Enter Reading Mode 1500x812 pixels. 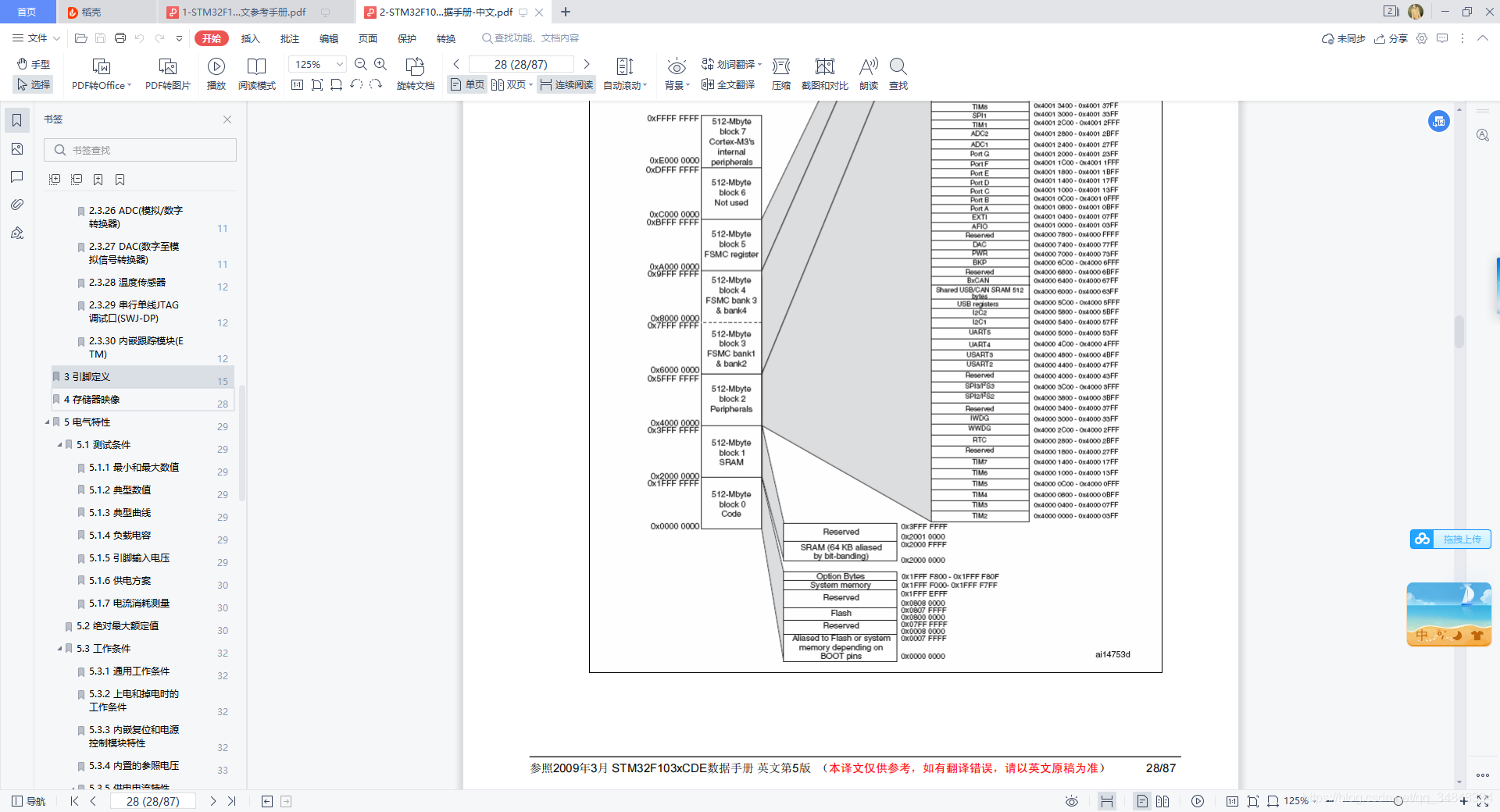(x=257, y=75)
